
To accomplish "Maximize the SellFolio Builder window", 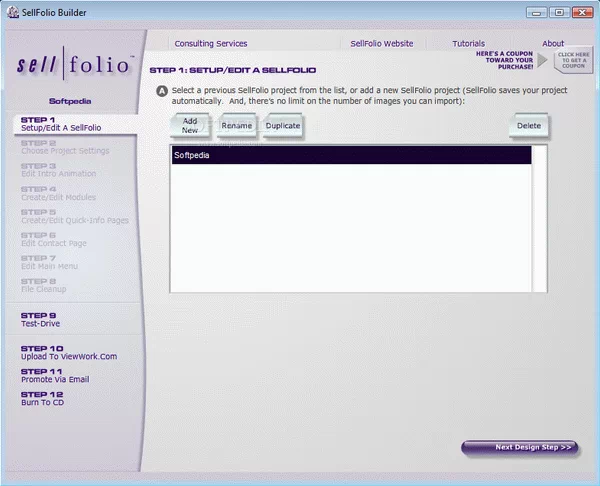I will tap(559, 13).
